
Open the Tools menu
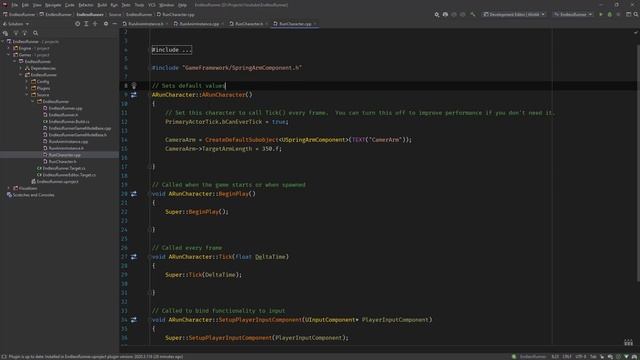click(x=139, y=5)
